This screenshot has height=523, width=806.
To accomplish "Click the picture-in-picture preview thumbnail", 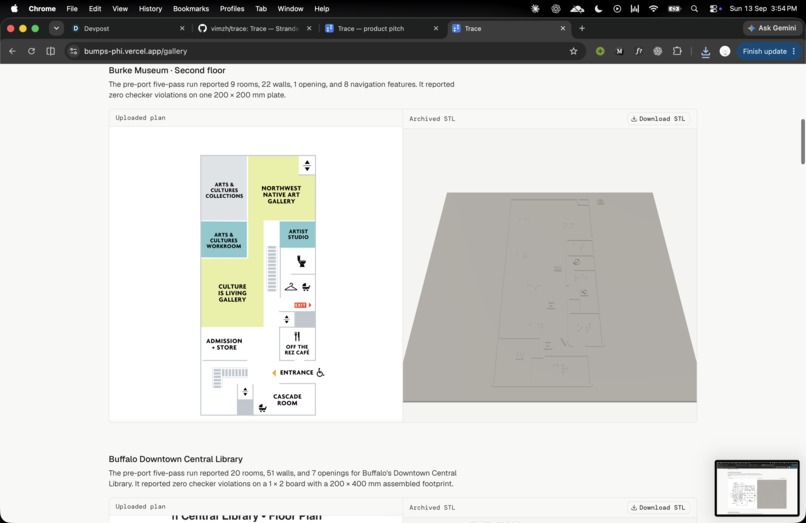I will pos(757,488).
